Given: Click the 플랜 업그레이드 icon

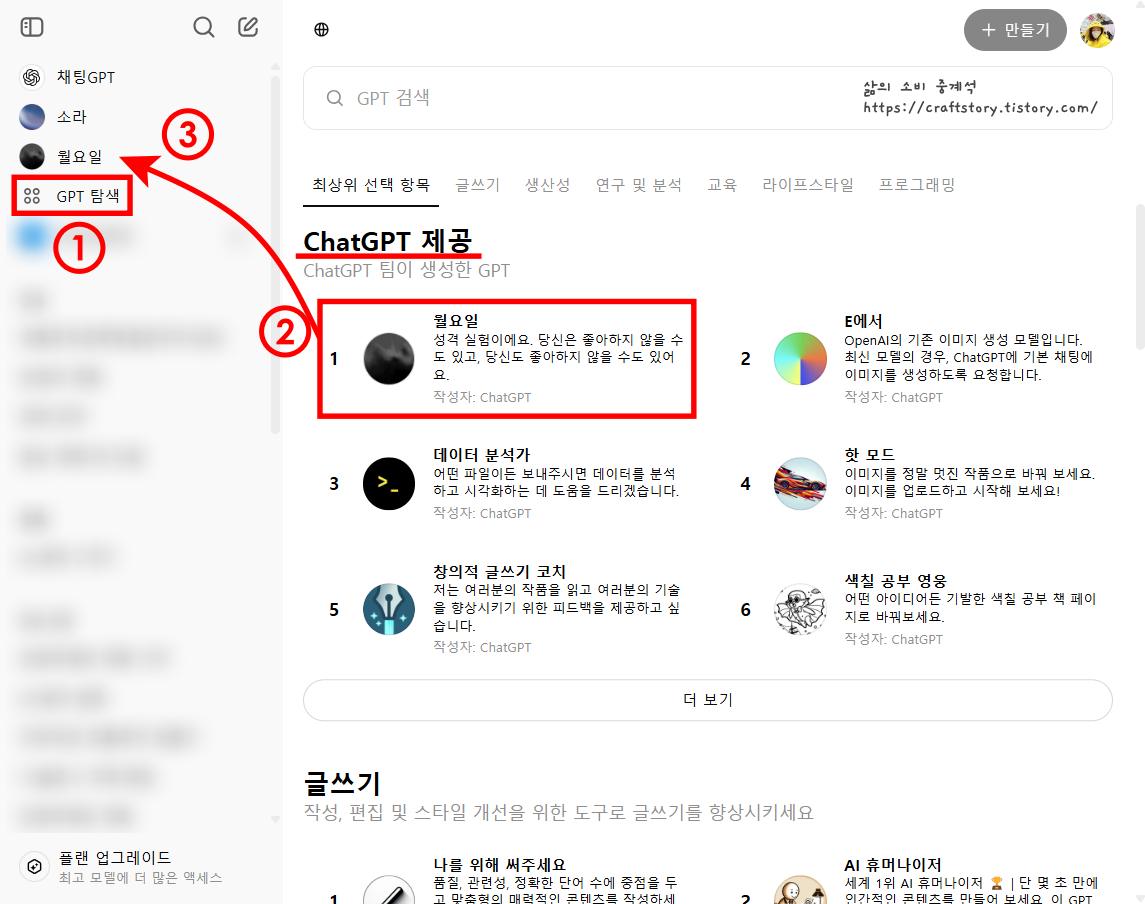Looking at the screenshot, I should pyautogui.click(x=34, y=867).
